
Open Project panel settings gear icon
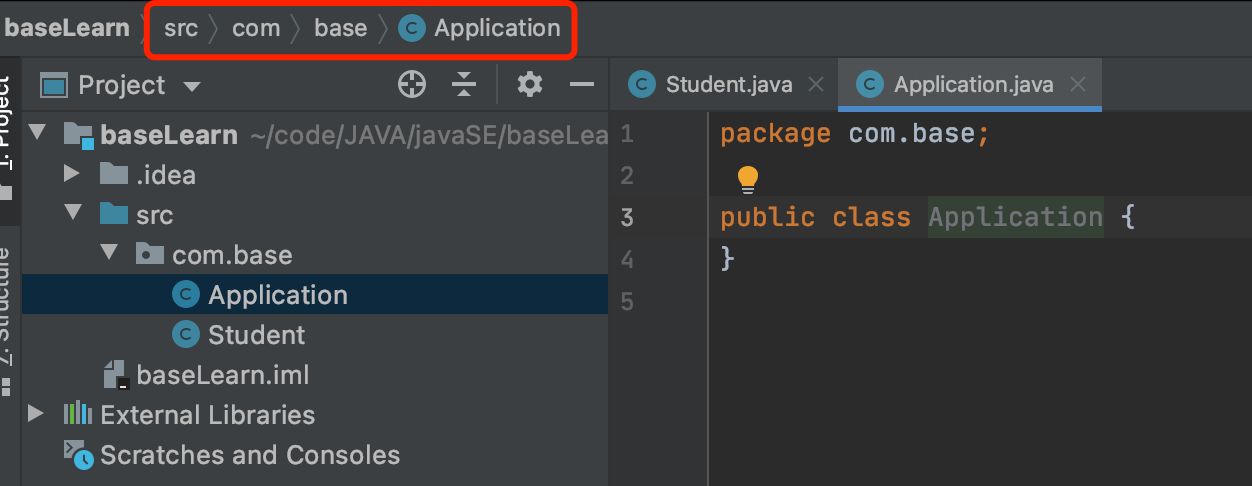pyautogui.click(x=529, y=85)
